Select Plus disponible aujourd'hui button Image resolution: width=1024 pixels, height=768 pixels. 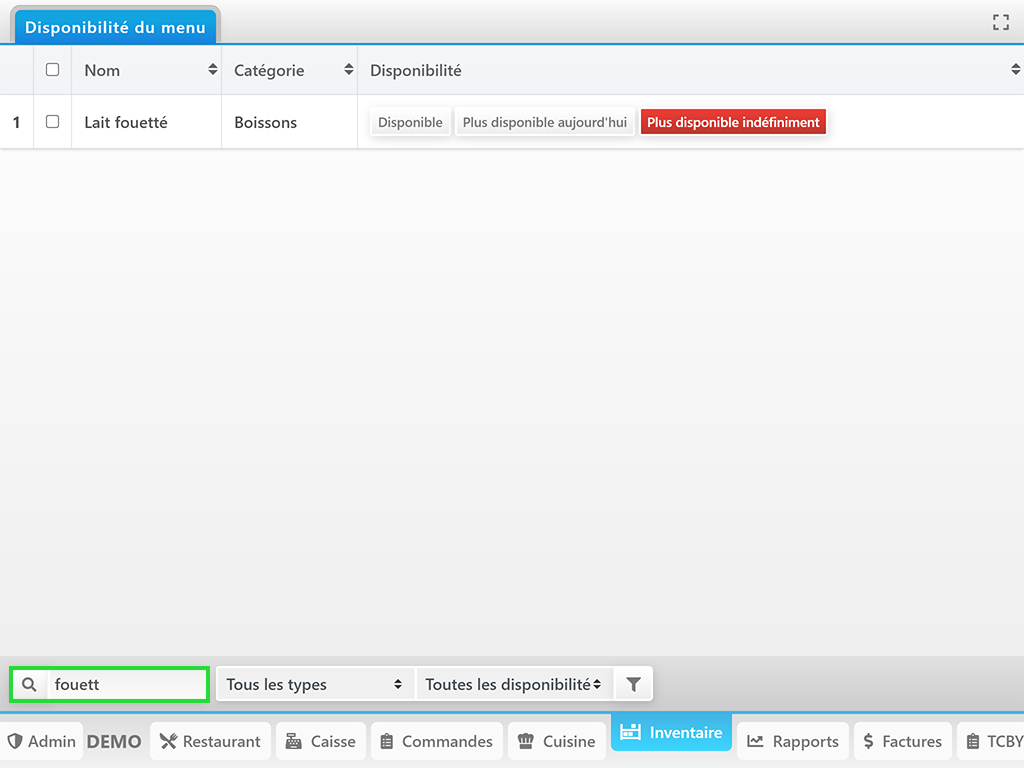click(x=545, y=122)
